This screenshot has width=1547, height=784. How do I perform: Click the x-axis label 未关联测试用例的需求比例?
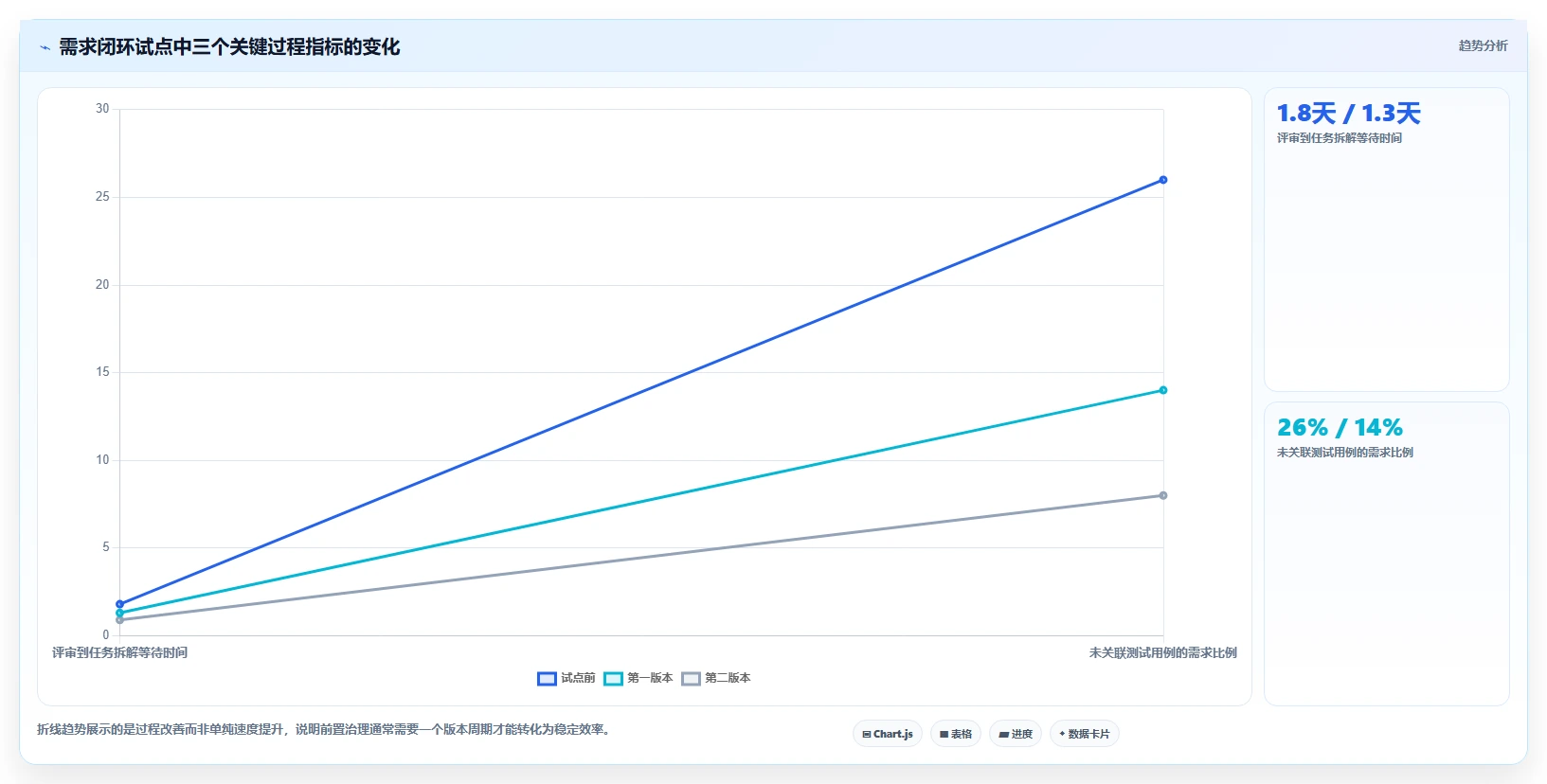(x=1162, y=652)
